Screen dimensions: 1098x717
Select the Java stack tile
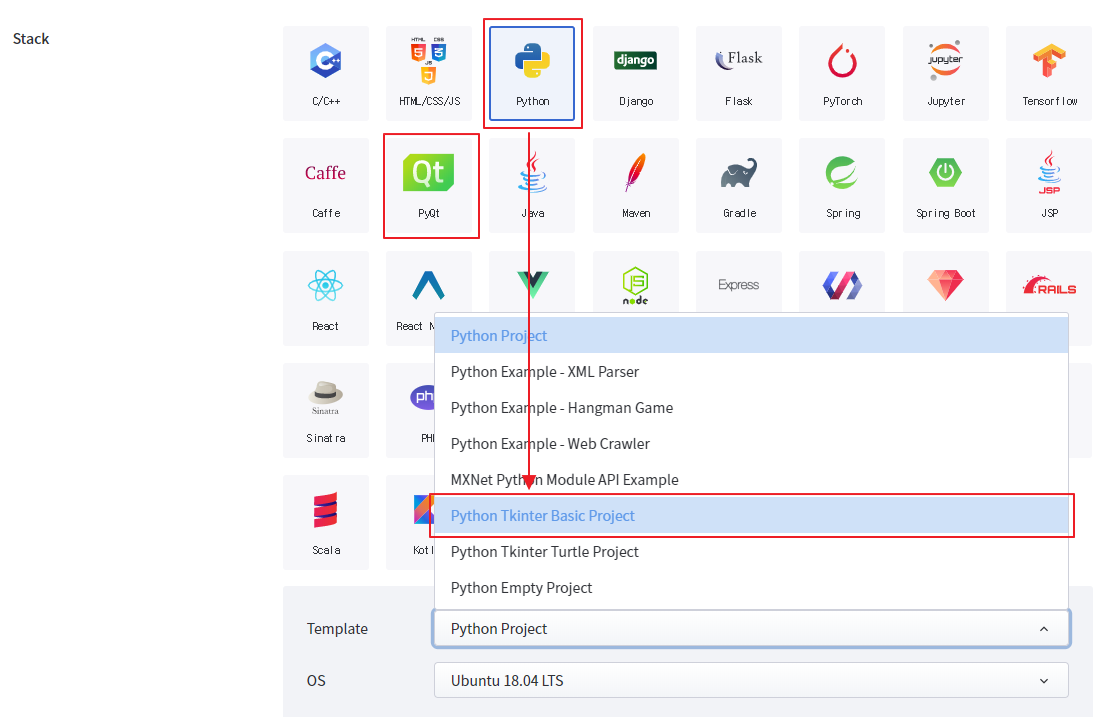coord(532,186)
